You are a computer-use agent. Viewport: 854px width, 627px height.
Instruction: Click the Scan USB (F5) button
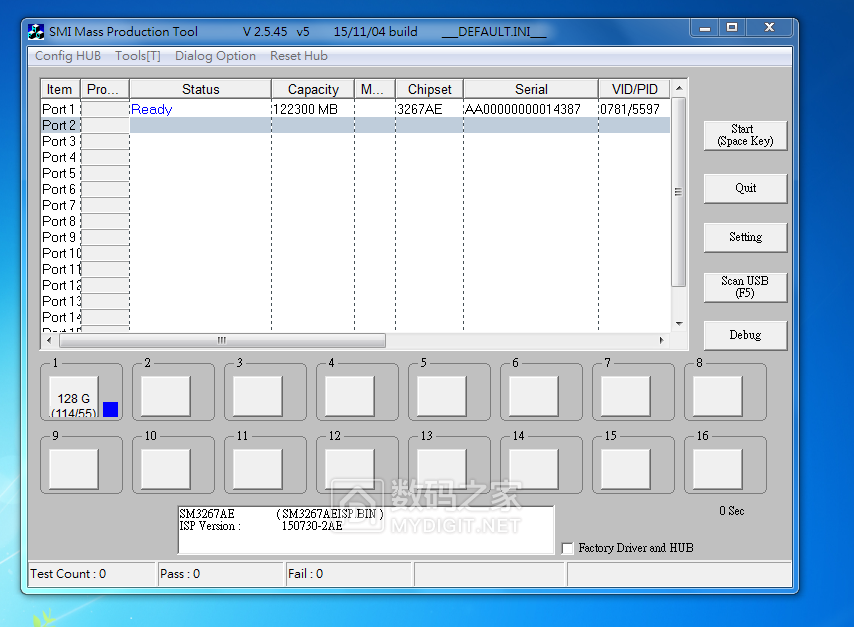[745, 287]
